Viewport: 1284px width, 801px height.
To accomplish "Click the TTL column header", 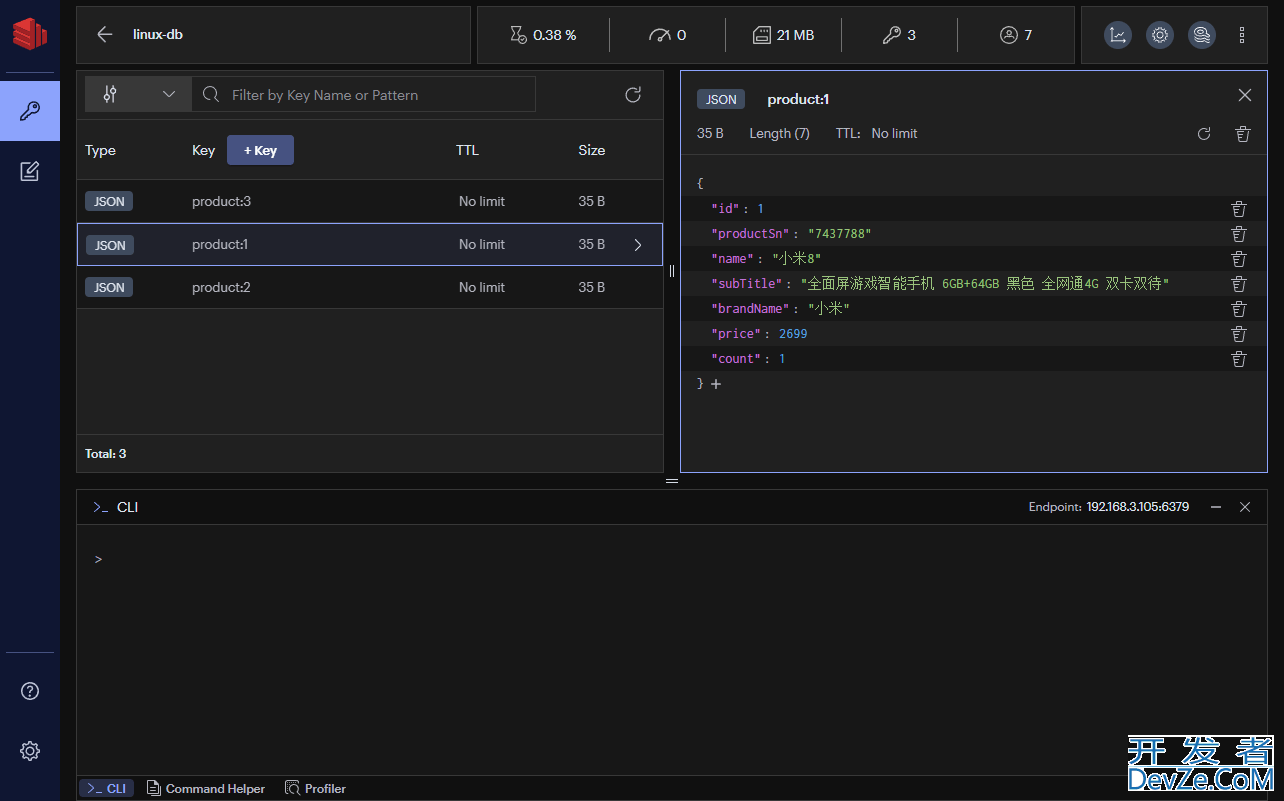I will tap(467, 150).
